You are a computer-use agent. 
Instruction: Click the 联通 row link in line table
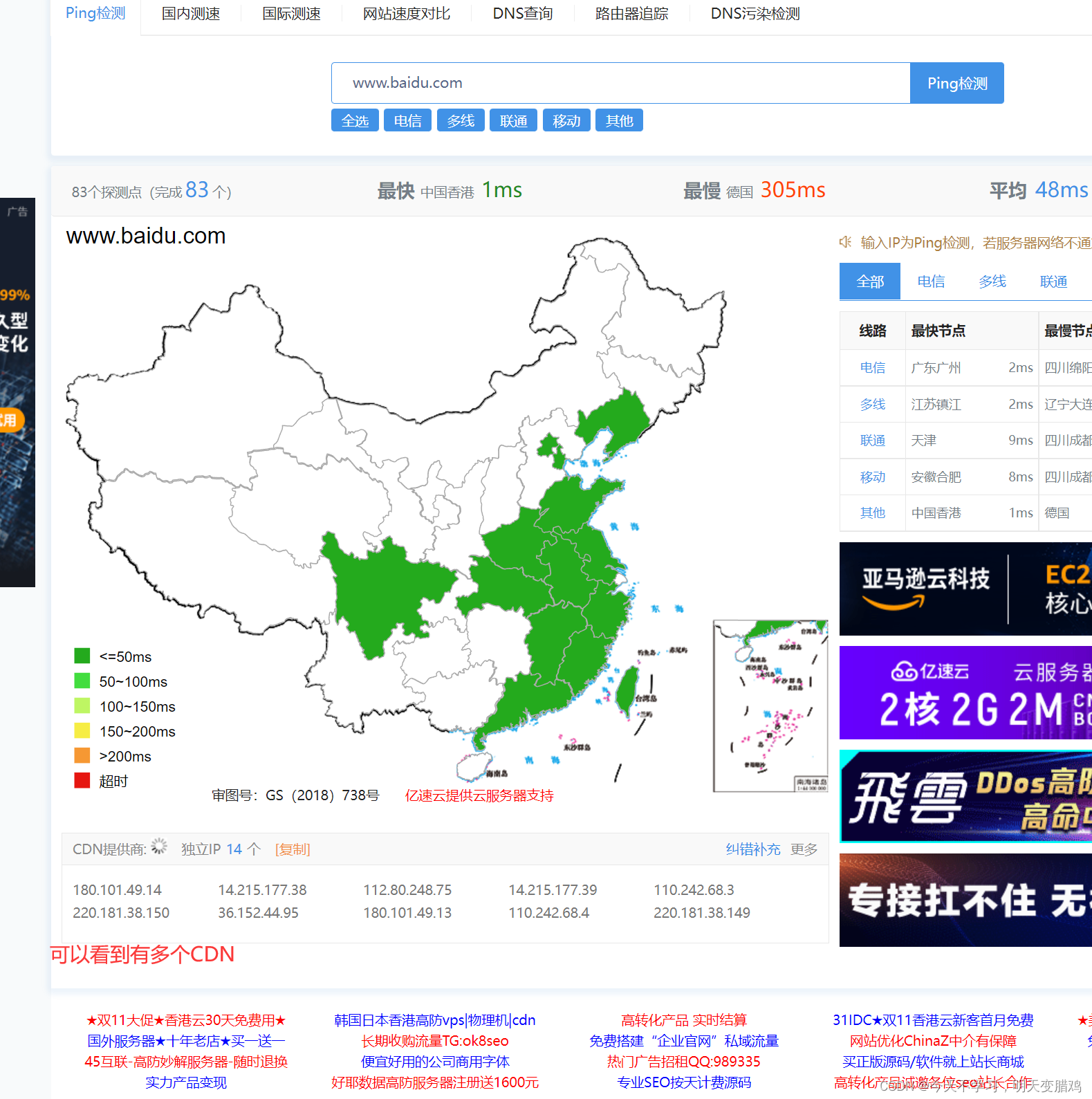(873, 441)
